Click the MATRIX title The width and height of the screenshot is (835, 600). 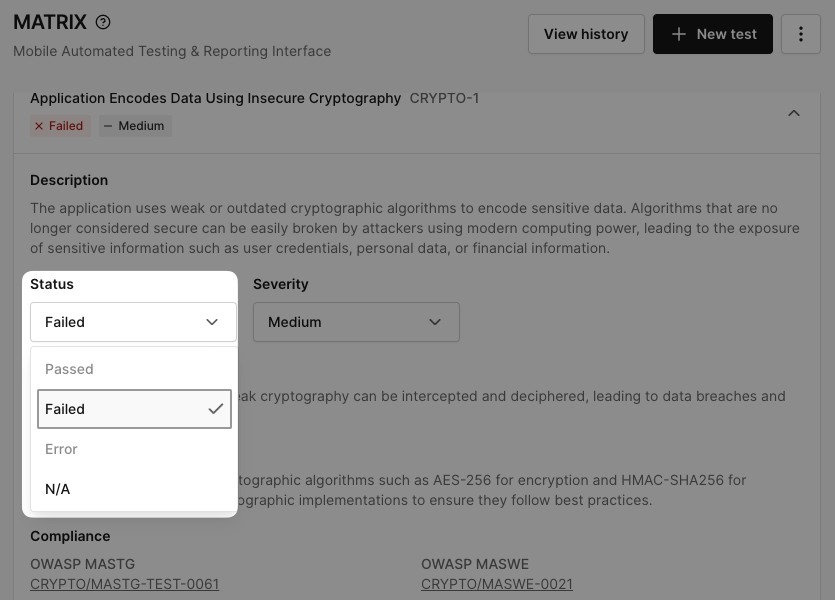pos(50,22)
